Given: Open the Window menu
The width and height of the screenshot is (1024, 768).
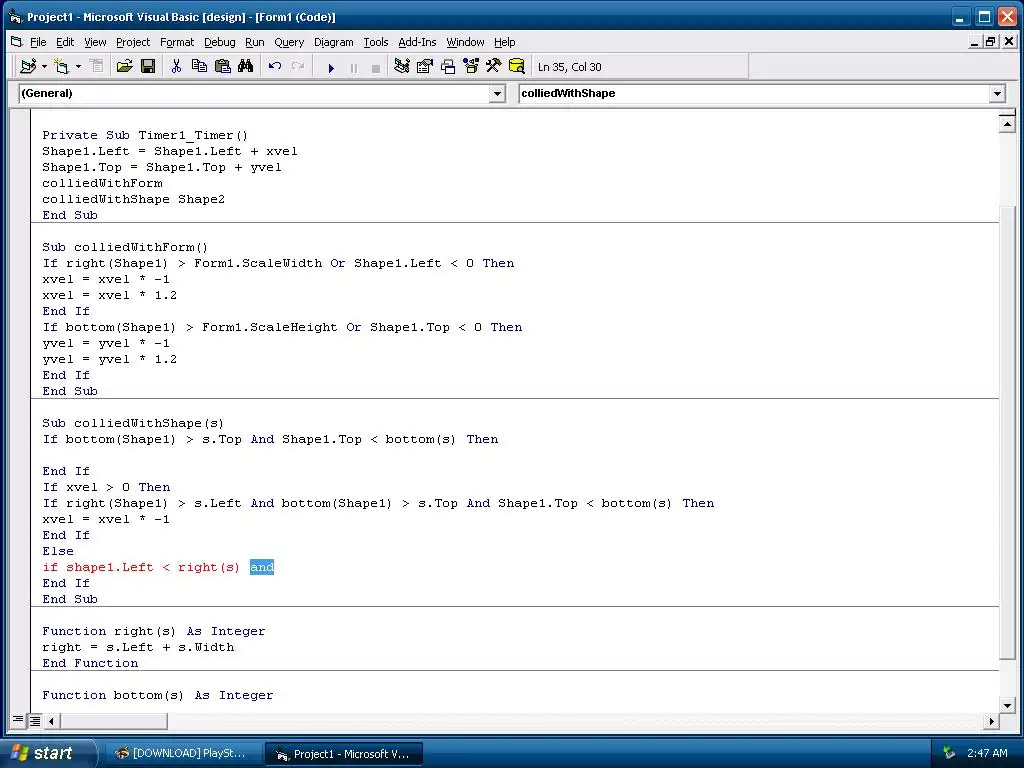Looking at the screenshot, I should click(465, 42).
